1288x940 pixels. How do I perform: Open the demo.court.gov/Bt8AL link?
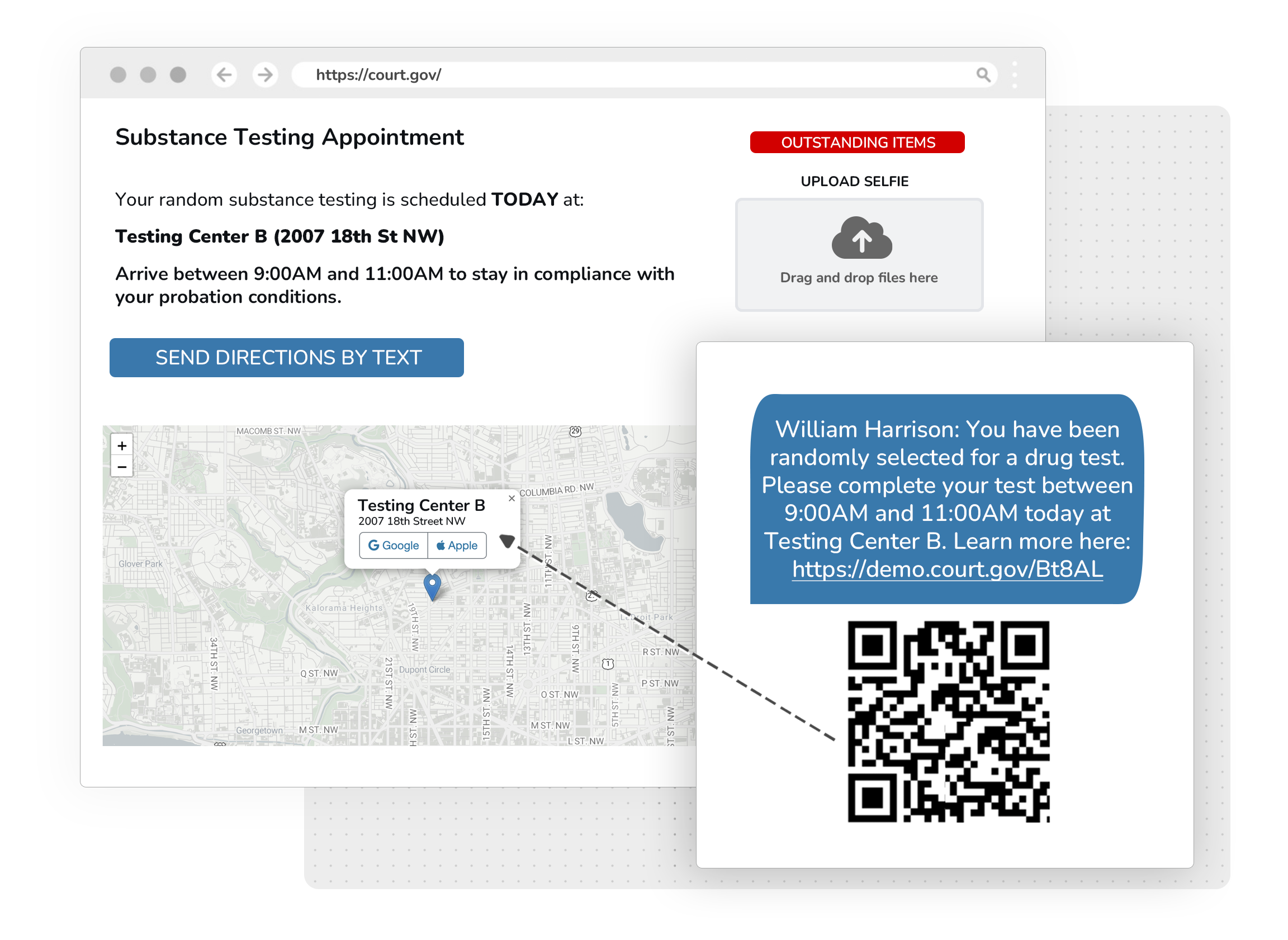[x=948, y=569]
